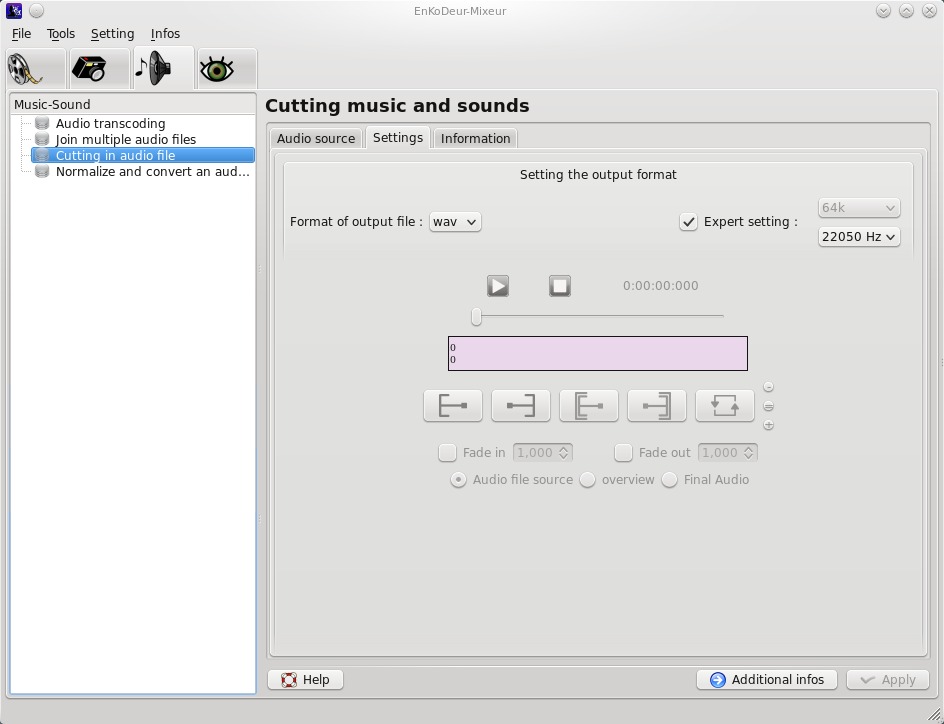
Task: Select Join multiple audio files
Action: (x=126, y=140)
